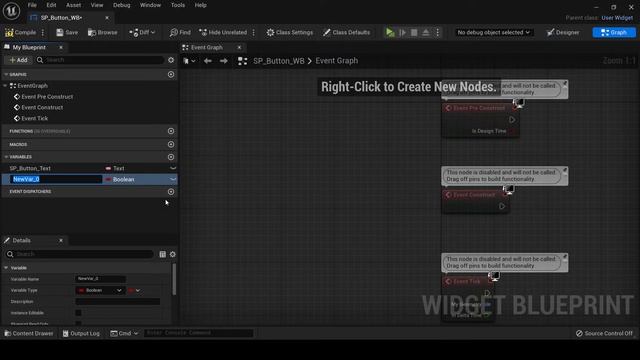Open Compile options three-dot menu

pos(42,32)
